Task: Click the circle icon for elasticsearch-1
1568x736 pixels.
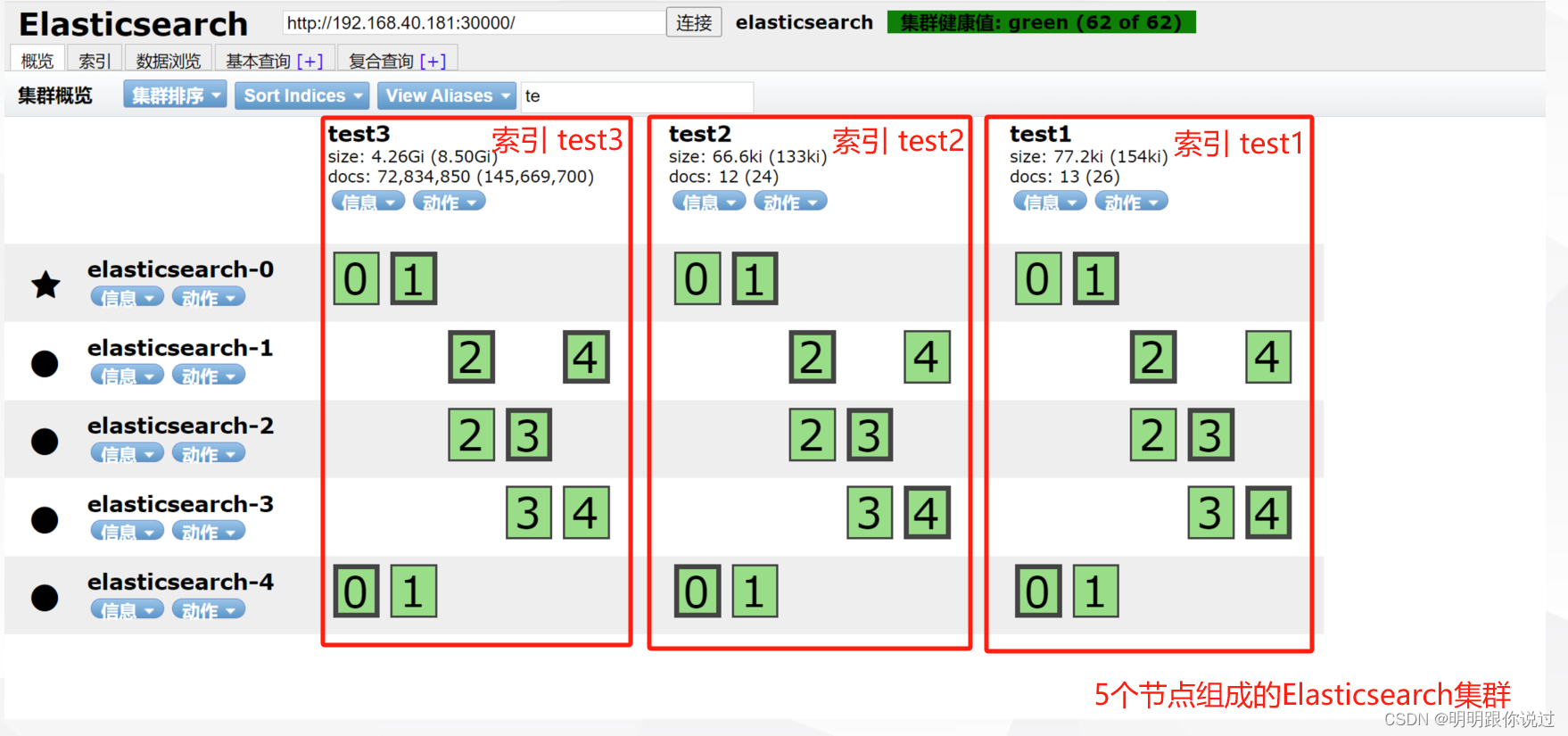Action: click(45, 363)
